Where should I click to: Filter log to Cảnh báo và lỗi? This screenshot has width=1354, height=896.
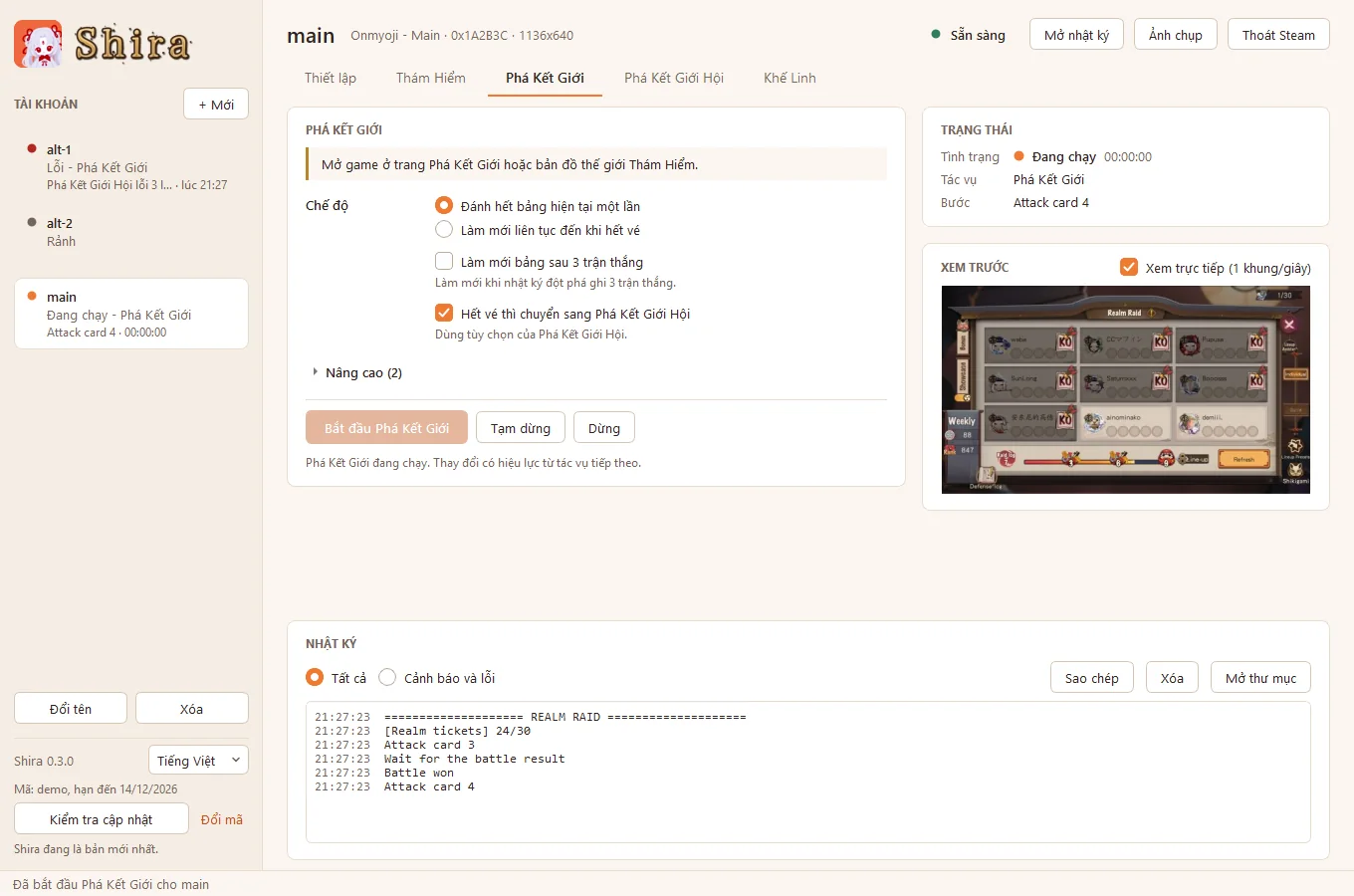click(437, 678)
